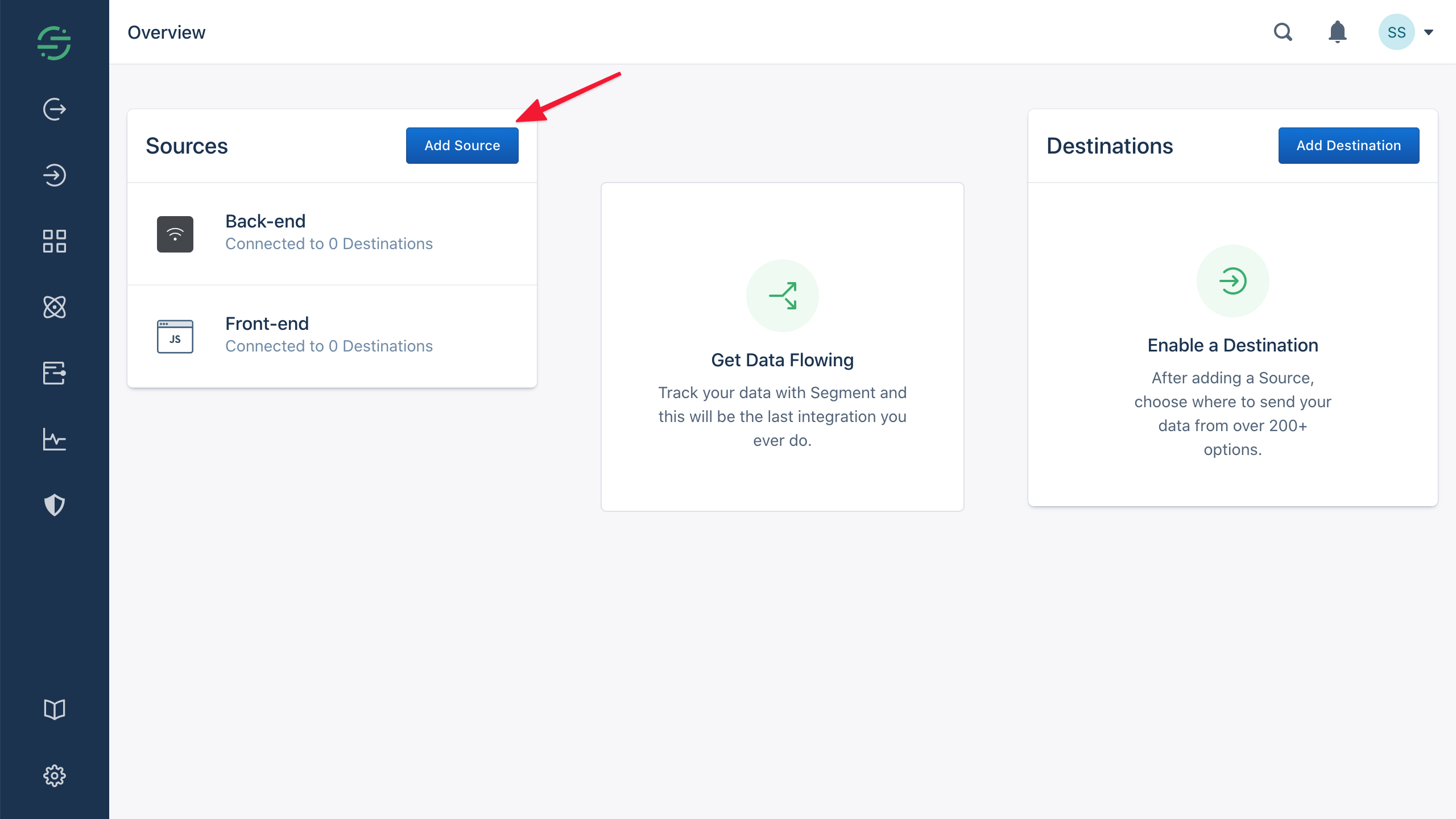Image resolution: width=1456 pixels, height=819 pixels.
Task: Click the Filters/Functions sidebar icon
Action: 54,372
